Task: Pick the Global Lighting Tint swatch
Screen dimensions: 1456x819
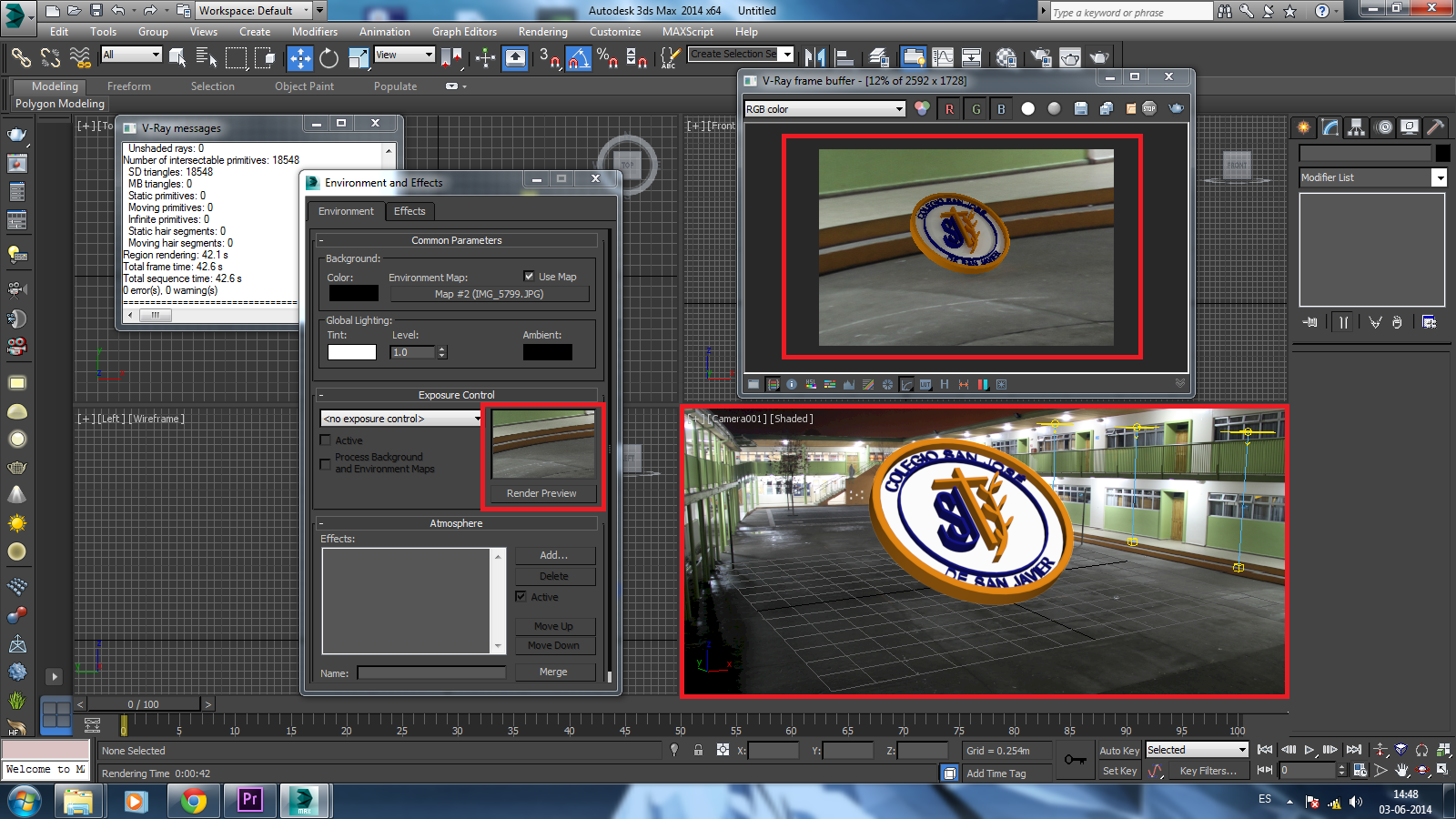Action: point(352,352)
